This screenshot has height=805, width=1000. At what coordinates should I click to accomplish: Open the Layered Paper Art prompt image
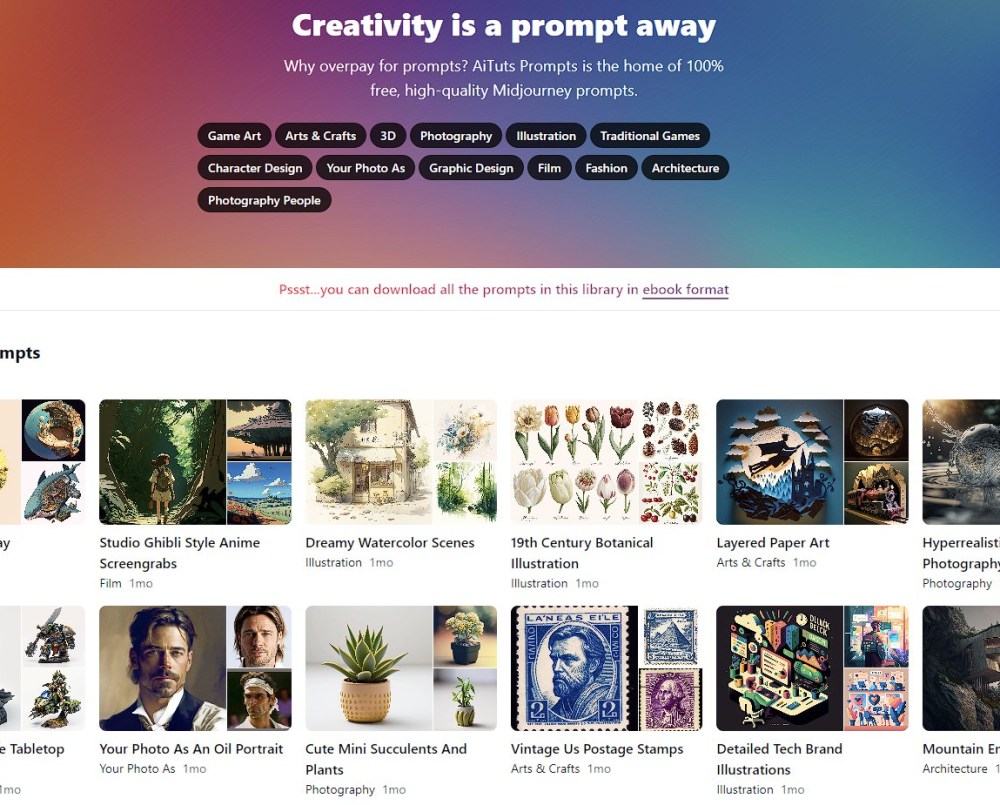812,462
